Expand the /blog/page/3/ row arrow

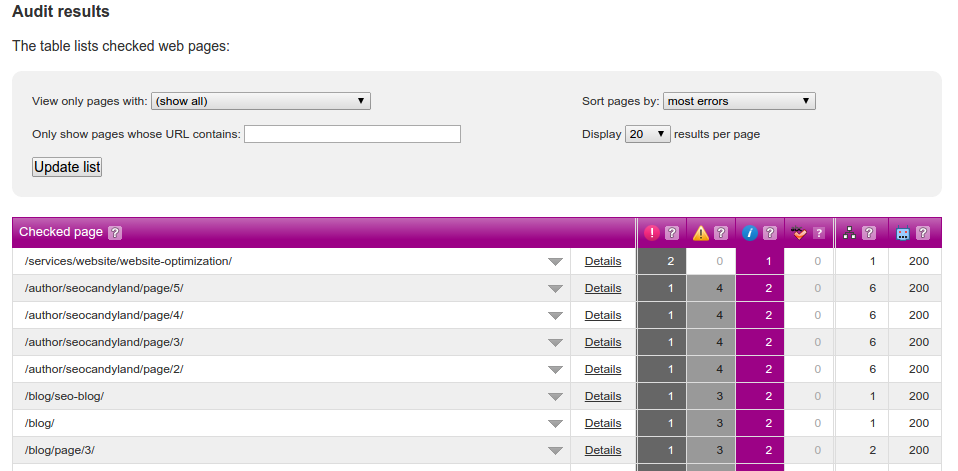tap(555, 451)
